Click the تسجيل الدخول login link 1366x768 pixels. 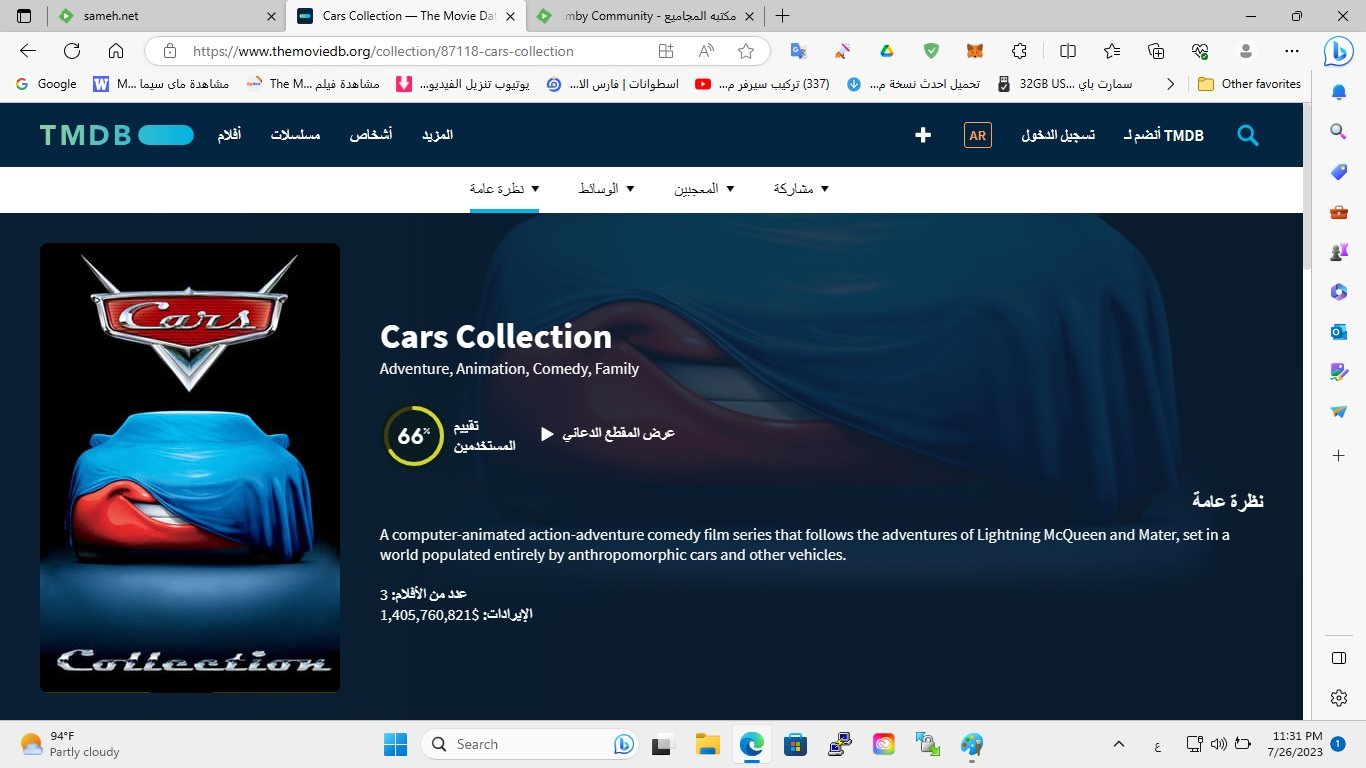coord(1058,135)
